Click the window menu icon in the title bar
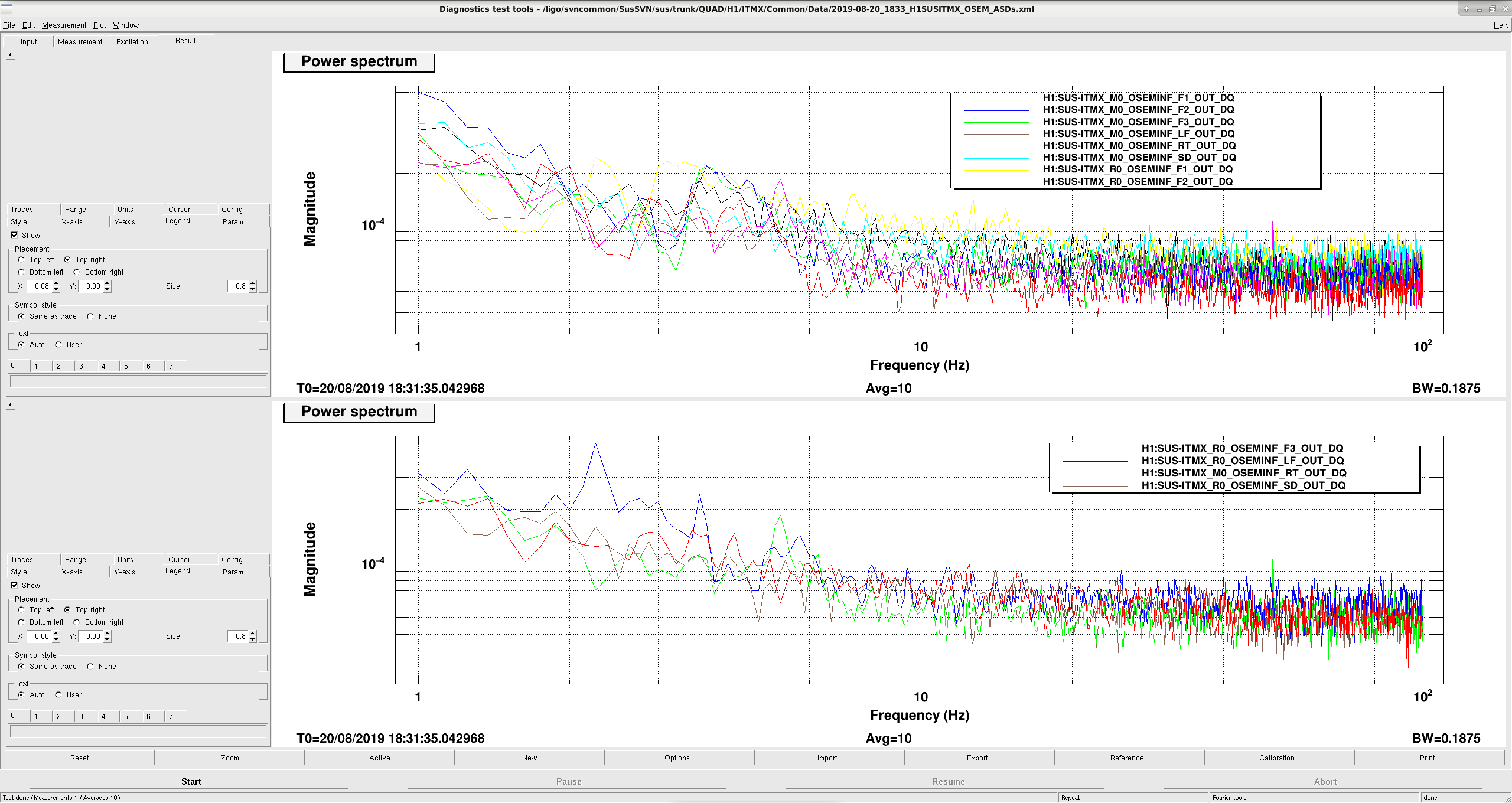Viewport: 1512px width, 803px height. pos(6,9)
